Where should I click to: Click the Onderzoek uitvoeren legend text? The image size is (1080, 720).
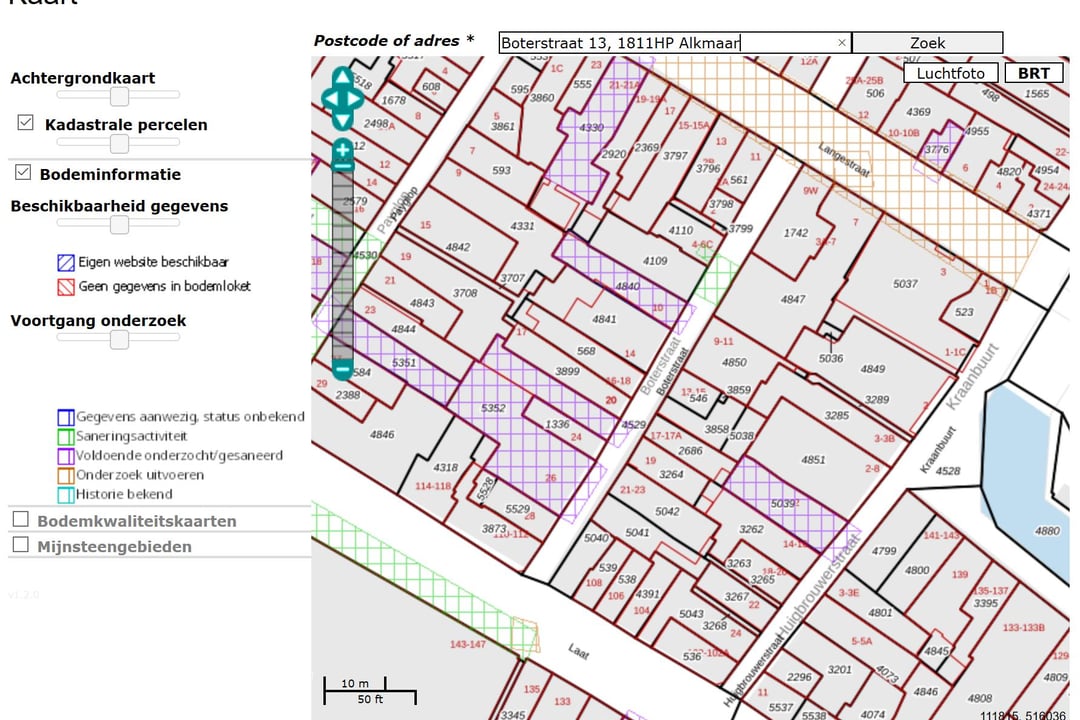(x=140, y=475)
